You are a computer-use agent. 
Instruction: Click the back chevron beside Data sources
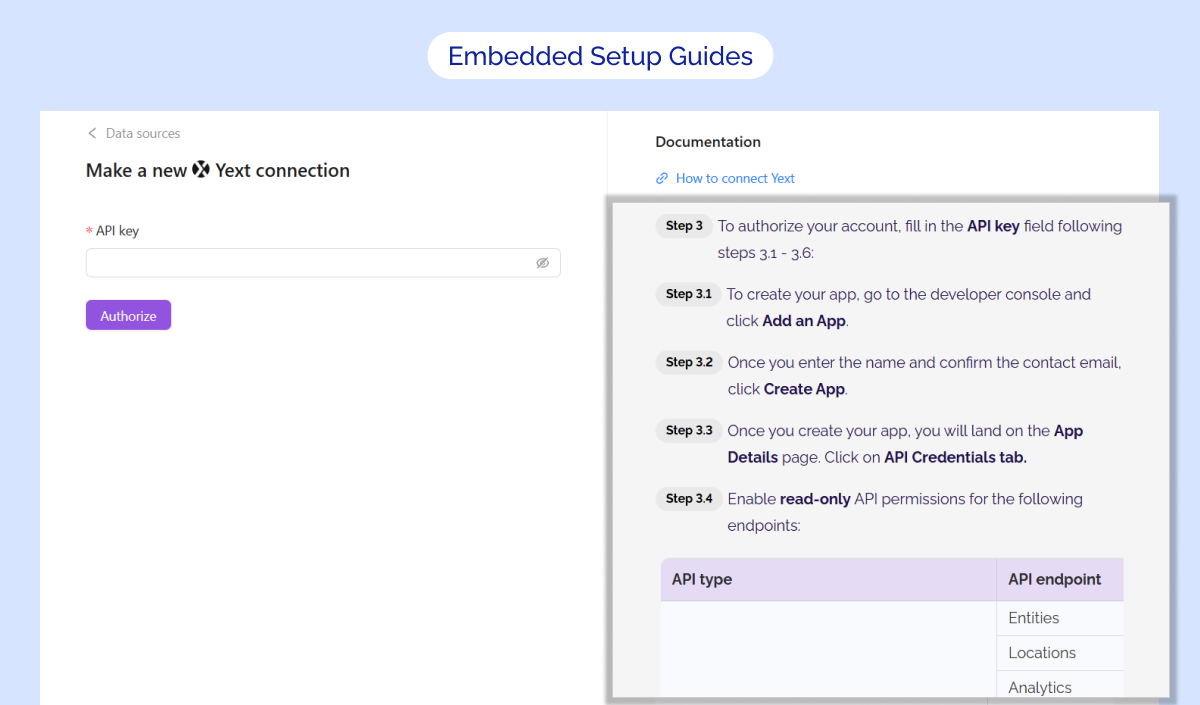pos(92,133)
